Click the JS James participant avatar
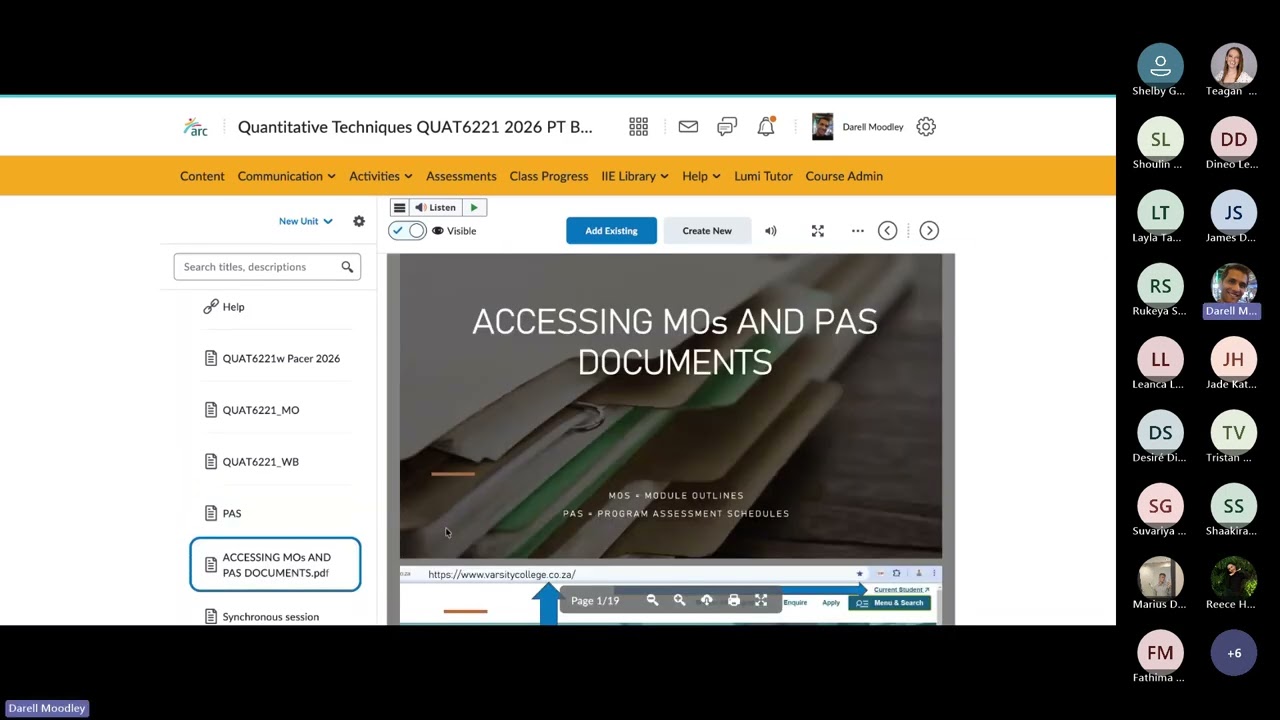1280x720 pixels. pos(1234,212)
